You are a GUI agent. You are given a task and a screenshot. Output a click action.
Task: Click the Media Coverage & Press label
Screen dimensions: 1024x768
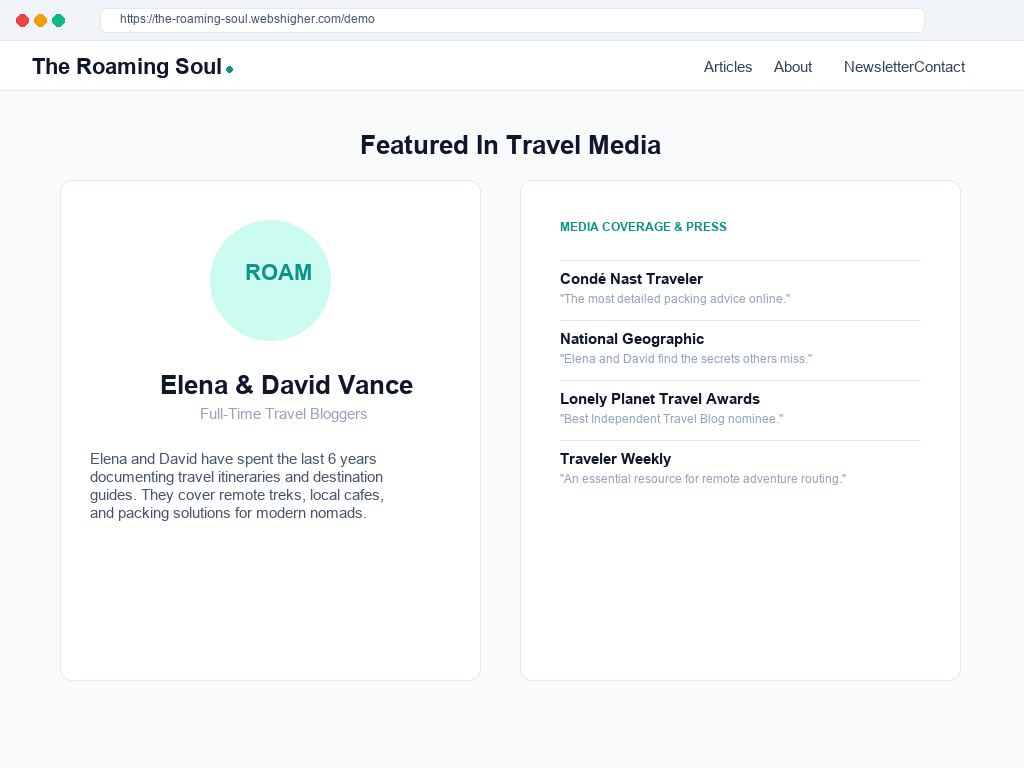coord(643,227)
